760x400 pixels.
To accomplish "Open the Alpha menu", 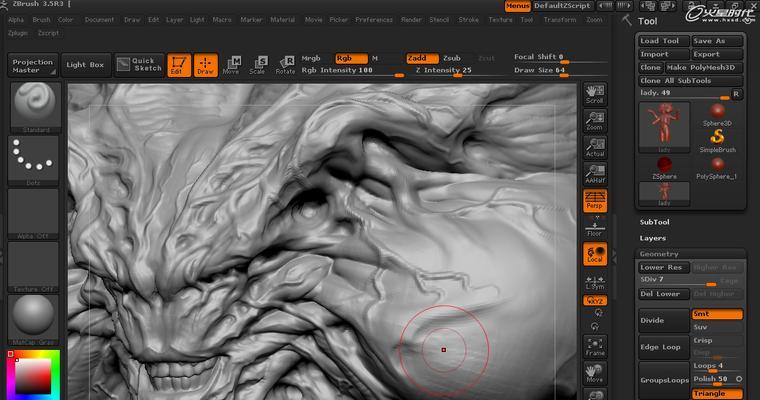I will coord(16,20).
